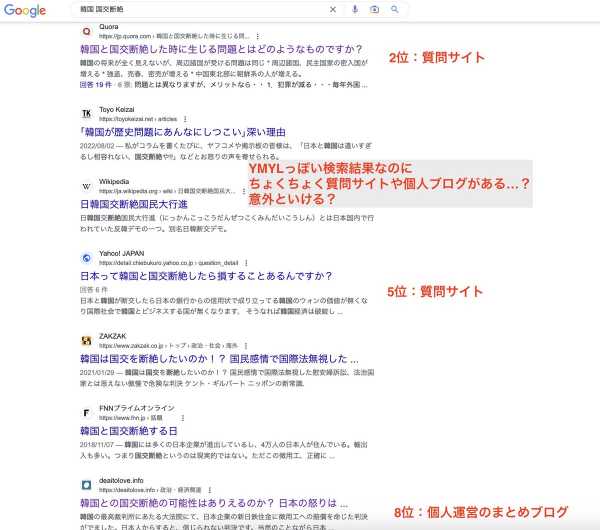This screenshot has height=530, width=600.
Task: Click the ZAKZAK favicon
Action: [x=87, y=341]
